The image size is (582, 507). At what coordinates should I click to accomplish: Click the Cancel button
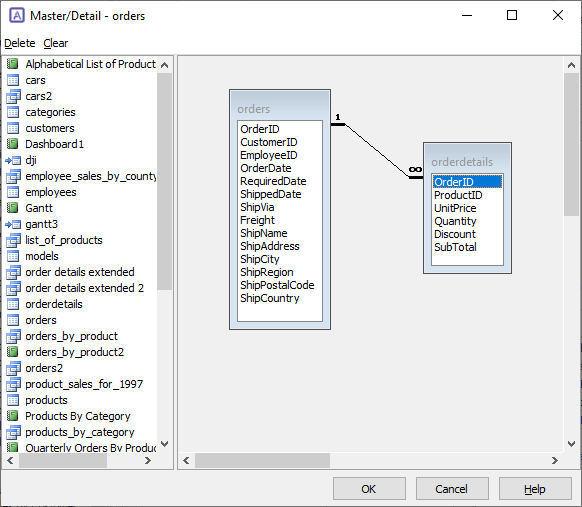(x=452, y=489)
